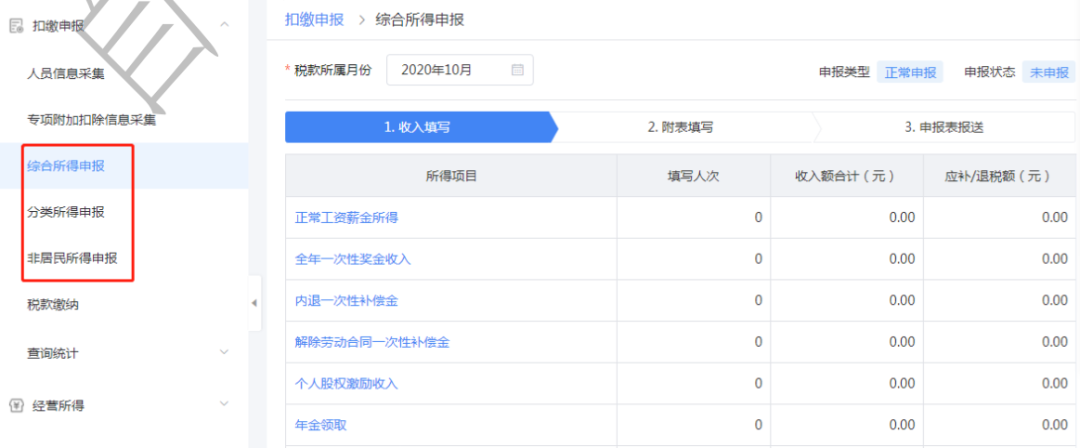Click the 填写人次 column header
The image size is (1080, 448).
pos(694,176)
